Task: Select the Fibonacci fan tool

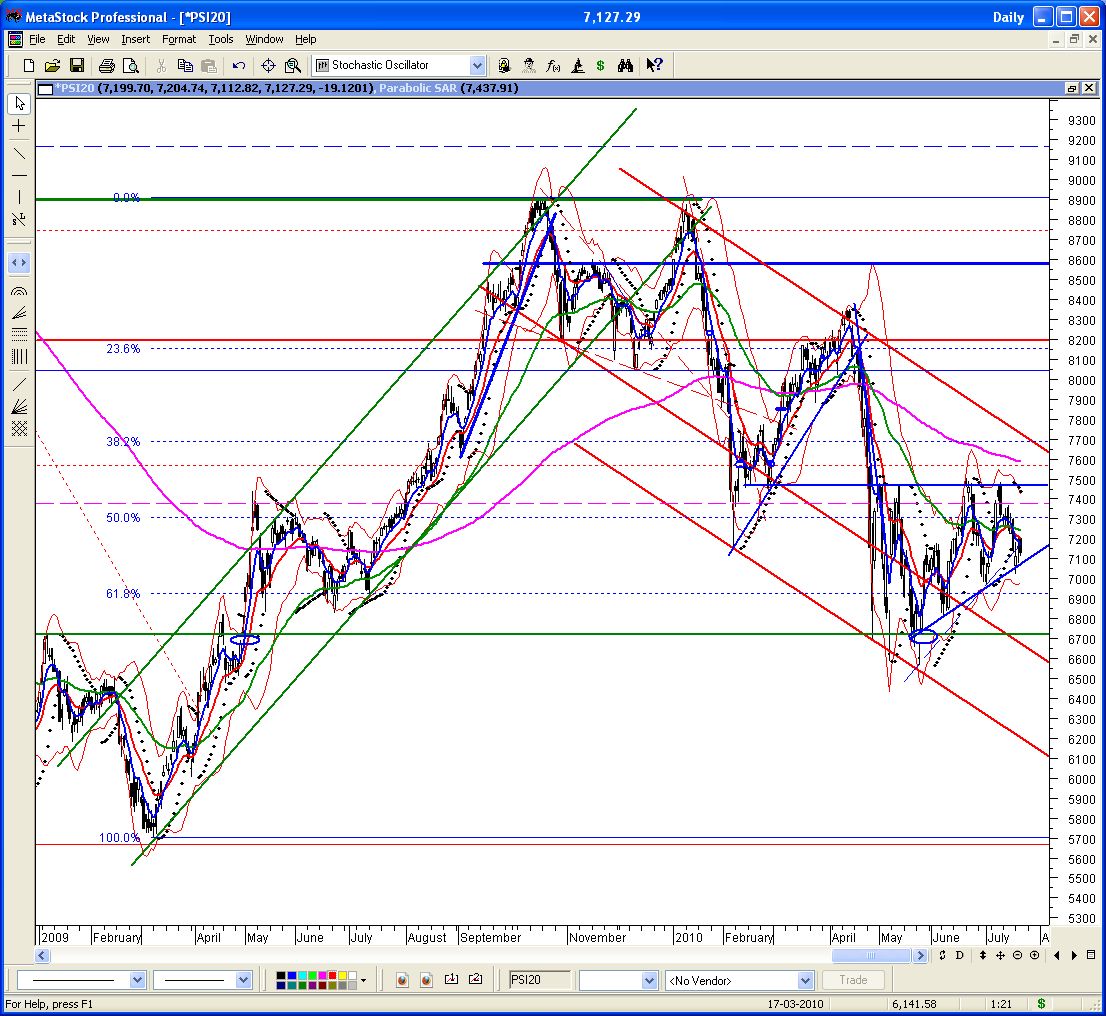Action: click(x=19, y=313)
